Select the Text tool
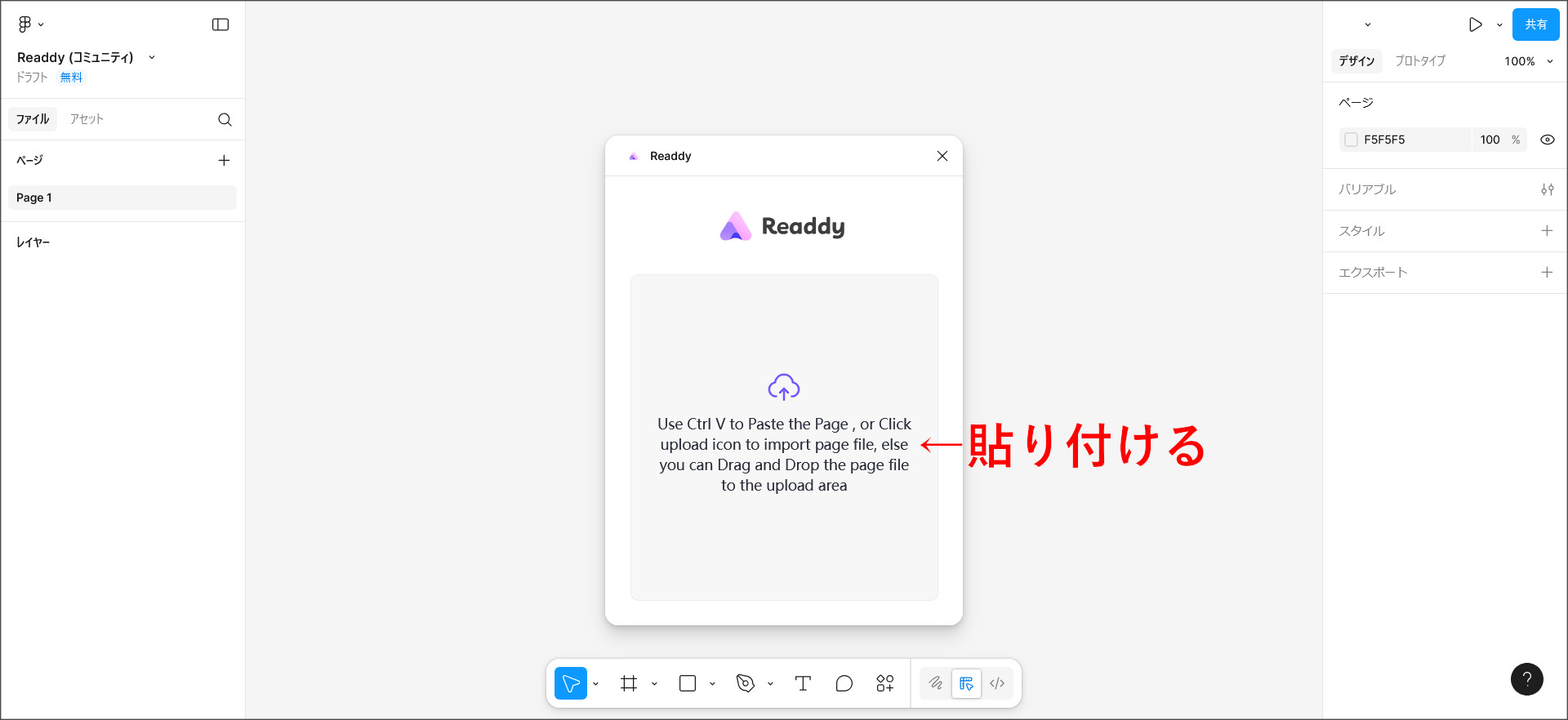Image resolution: width=1568 pixels, height=720 pixels. click(803, 683)
